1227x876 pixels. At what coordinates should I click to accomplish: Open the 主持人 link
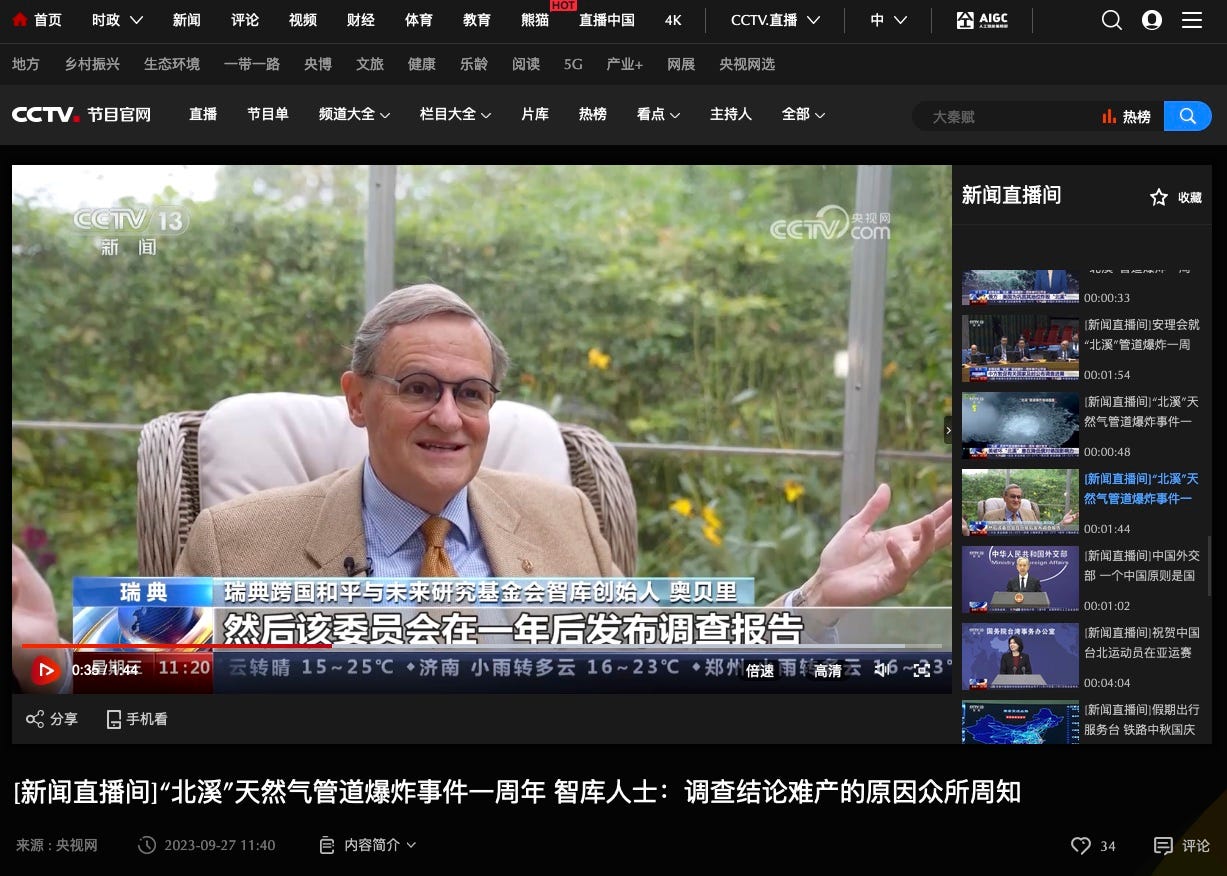pos(731,115)
